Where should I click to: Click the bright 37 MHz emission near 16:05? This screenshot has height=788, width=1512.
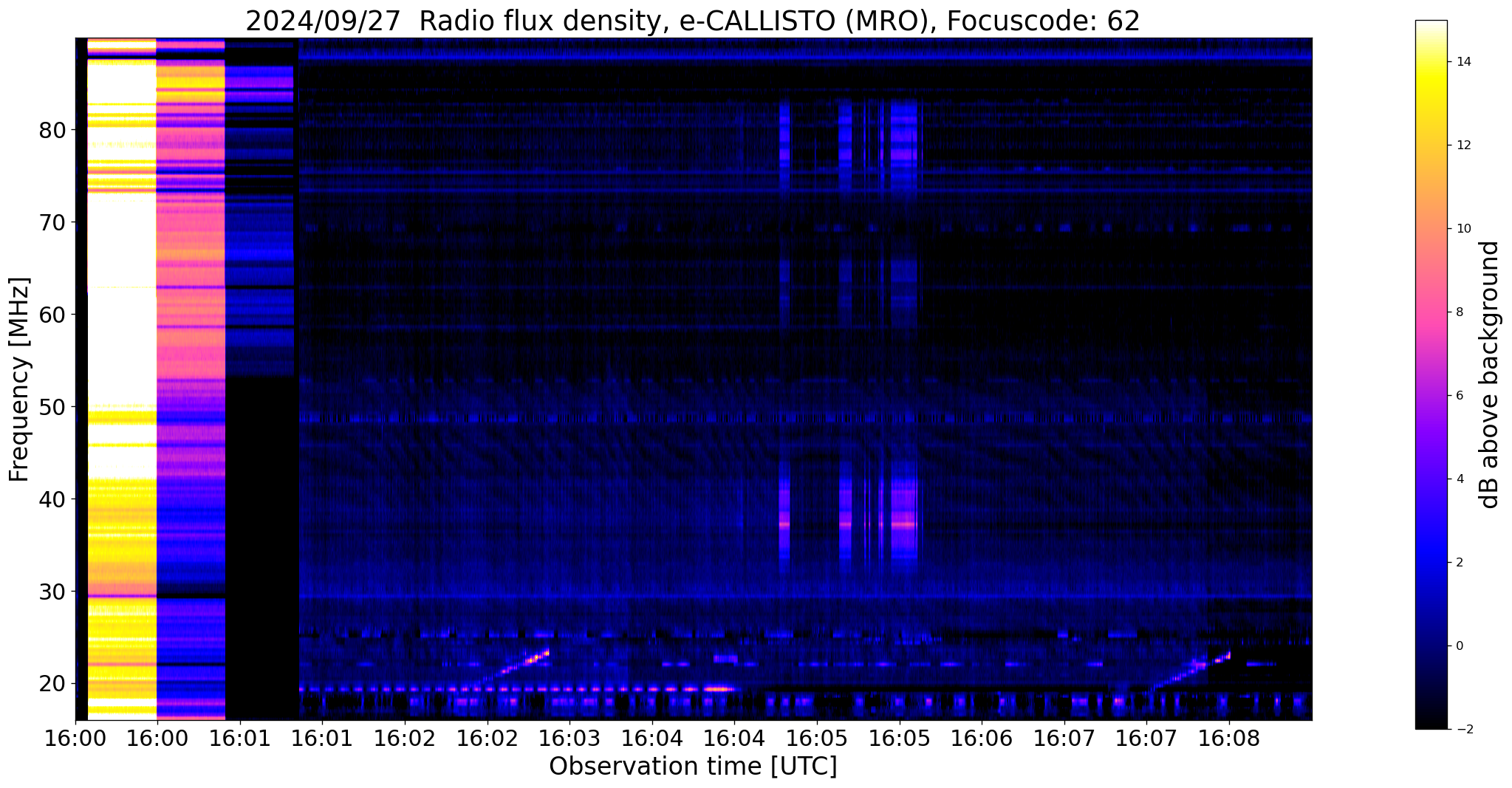[x=903, y=524]
